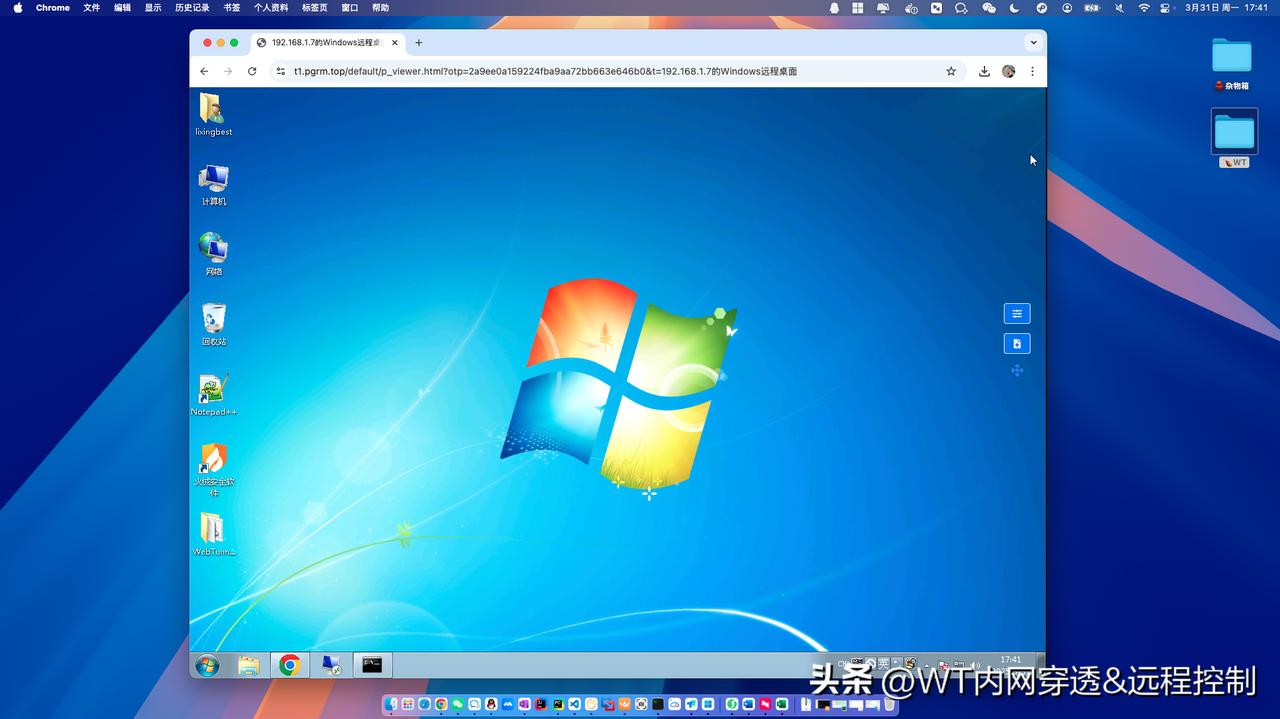Click the WeChat menu bar icon
This screenshot has width=1280, height=719.
pos(989,8)
